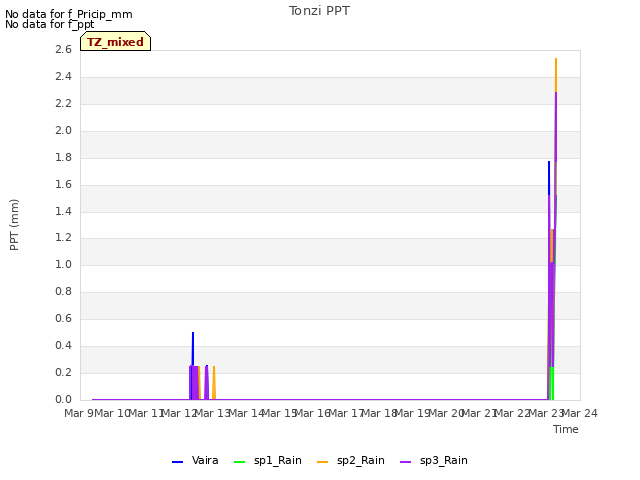This screenshot has height=480, width=640.
Task: Click the orange sp2_Rain peak near 2.5 mm
Action: [x=556, y=73]
